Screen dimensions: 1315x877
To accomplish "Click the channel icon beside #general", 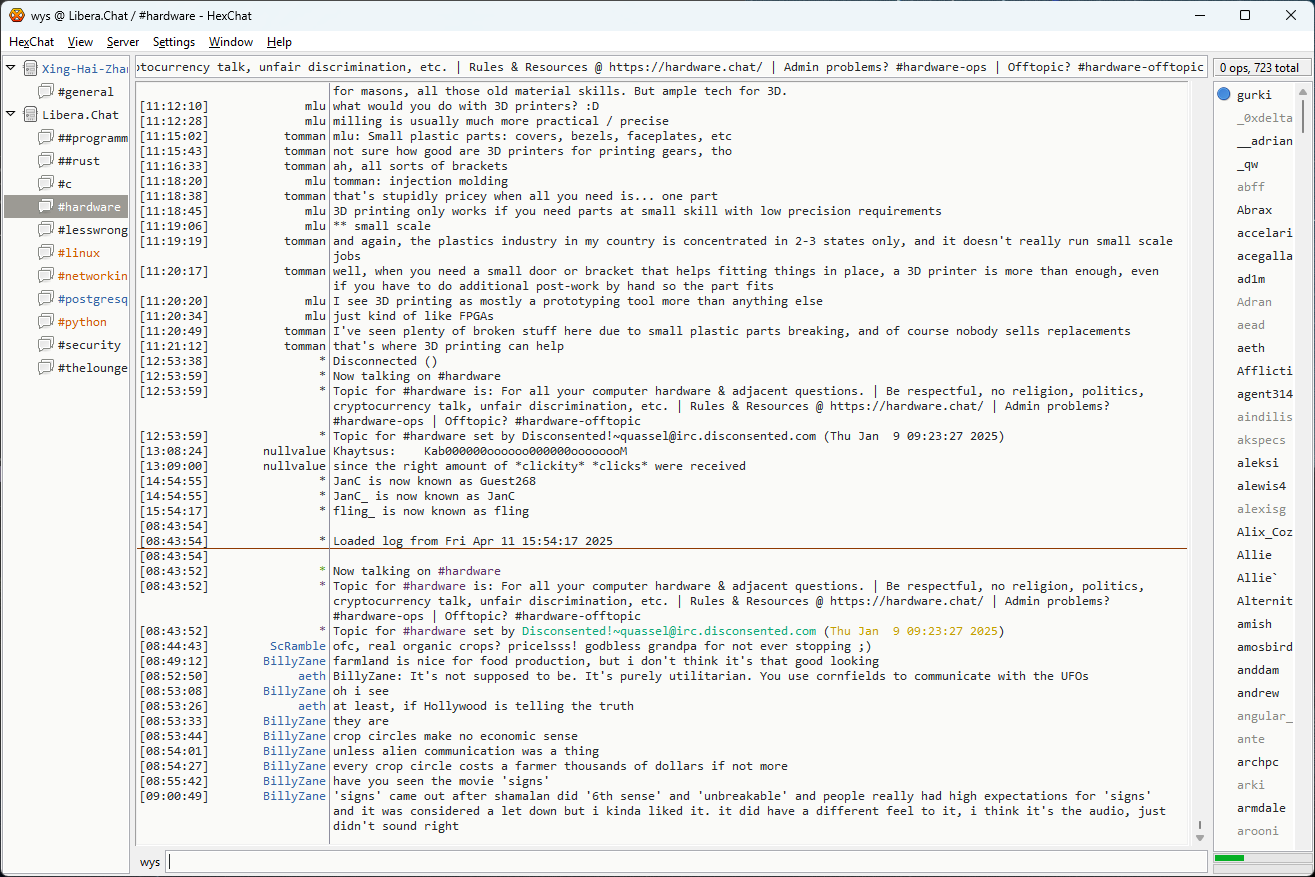I will click(x=45, y=92).
